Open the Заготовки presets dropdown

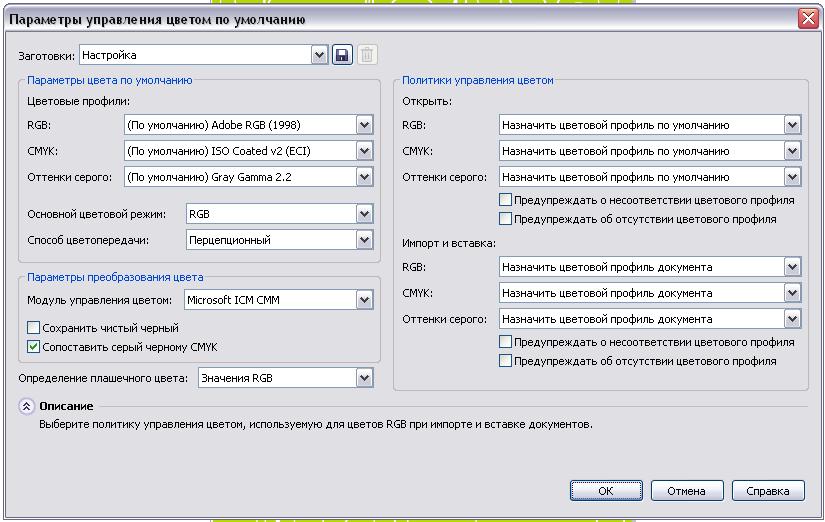[x=204, y=55]
